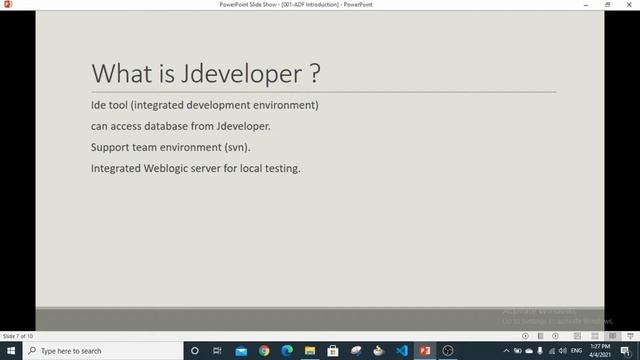The height and width of the screenshot is (360, 640).
Task: Restore down the PowerPoint window
Action: point(607,4)
